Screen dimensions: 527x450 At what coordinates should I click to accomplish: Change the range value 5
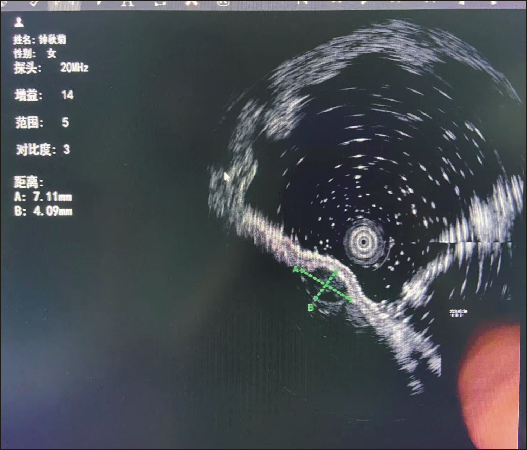tap(66, 122)
